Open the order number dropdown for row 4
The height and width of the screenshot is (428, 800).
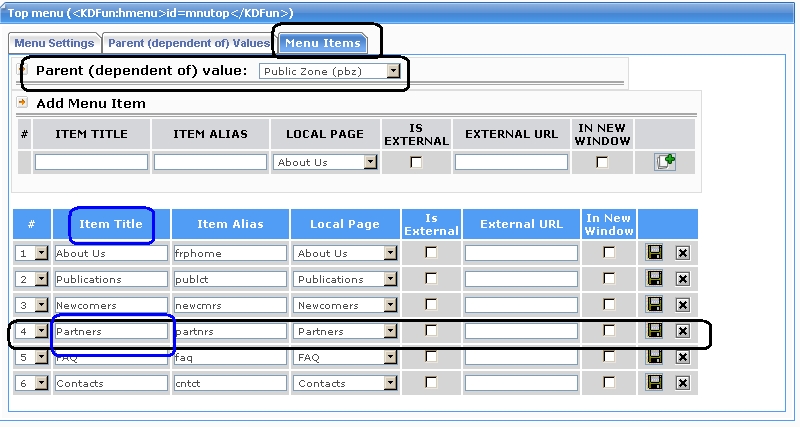41,331
